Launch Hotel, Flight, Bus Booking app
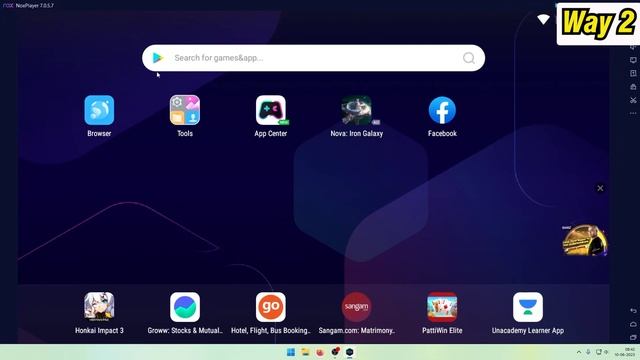The height and width of the screenshot is (360, 640). (271, 307)
